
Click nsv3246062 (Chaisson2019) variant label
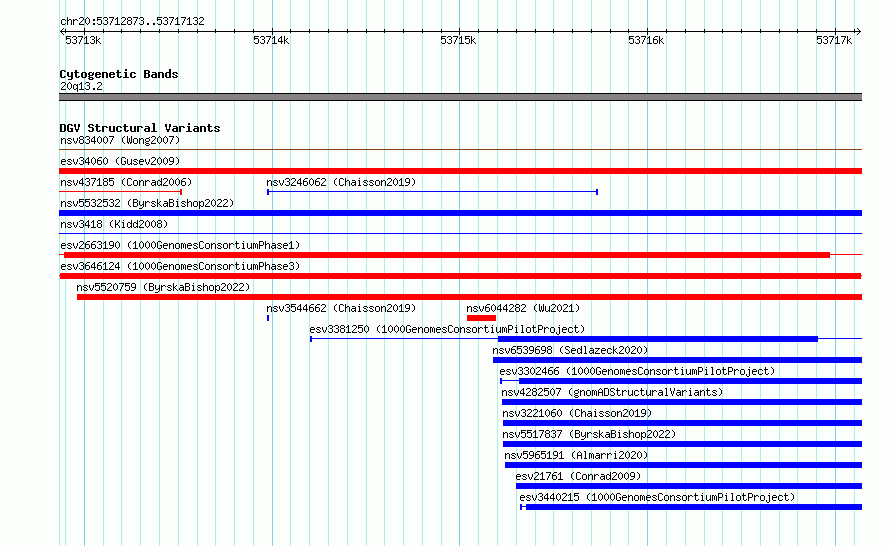(x=341, y=182)
